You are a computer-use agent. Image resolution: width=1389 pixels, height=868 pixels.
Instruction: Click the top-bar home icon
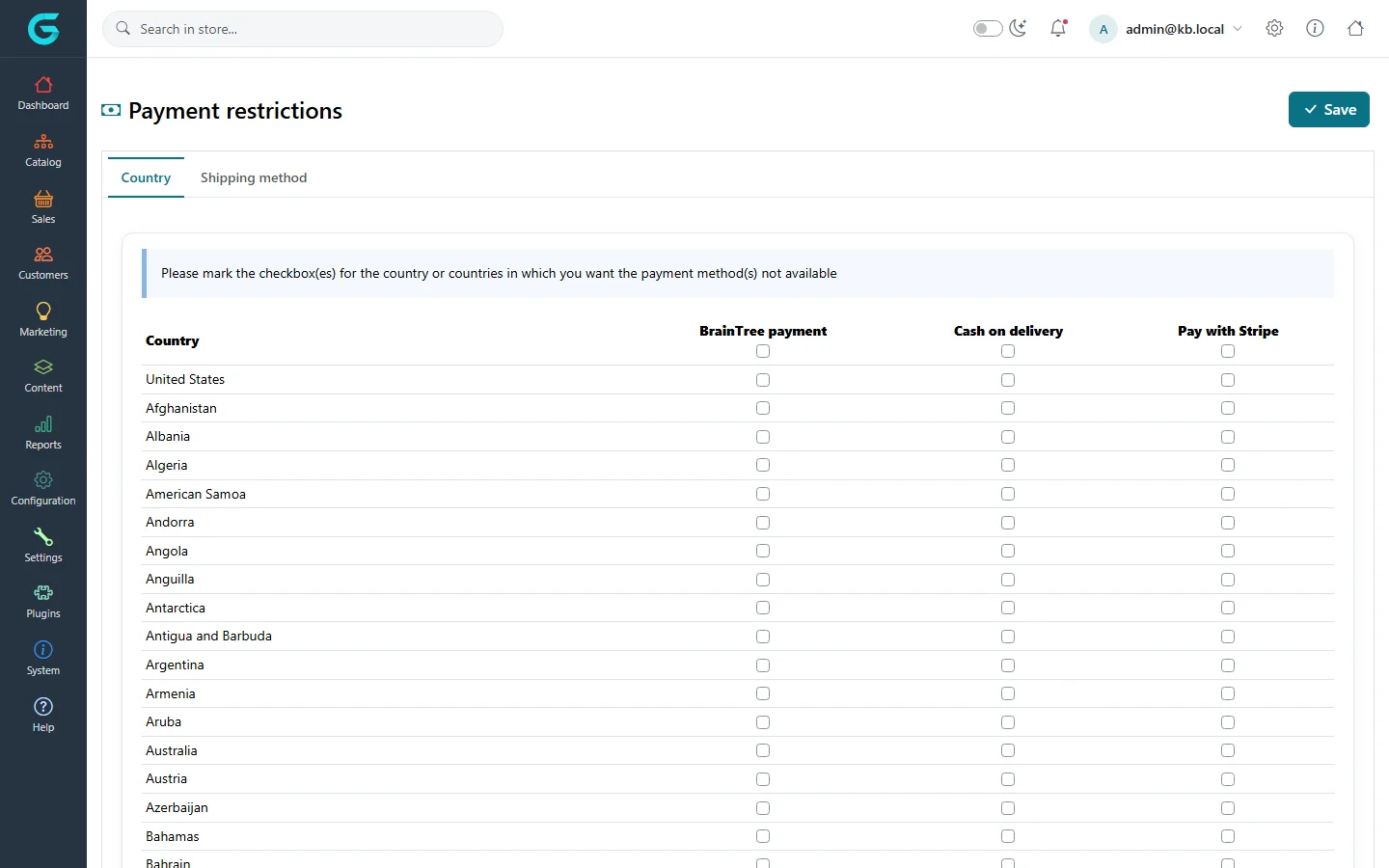point(1355,29)
